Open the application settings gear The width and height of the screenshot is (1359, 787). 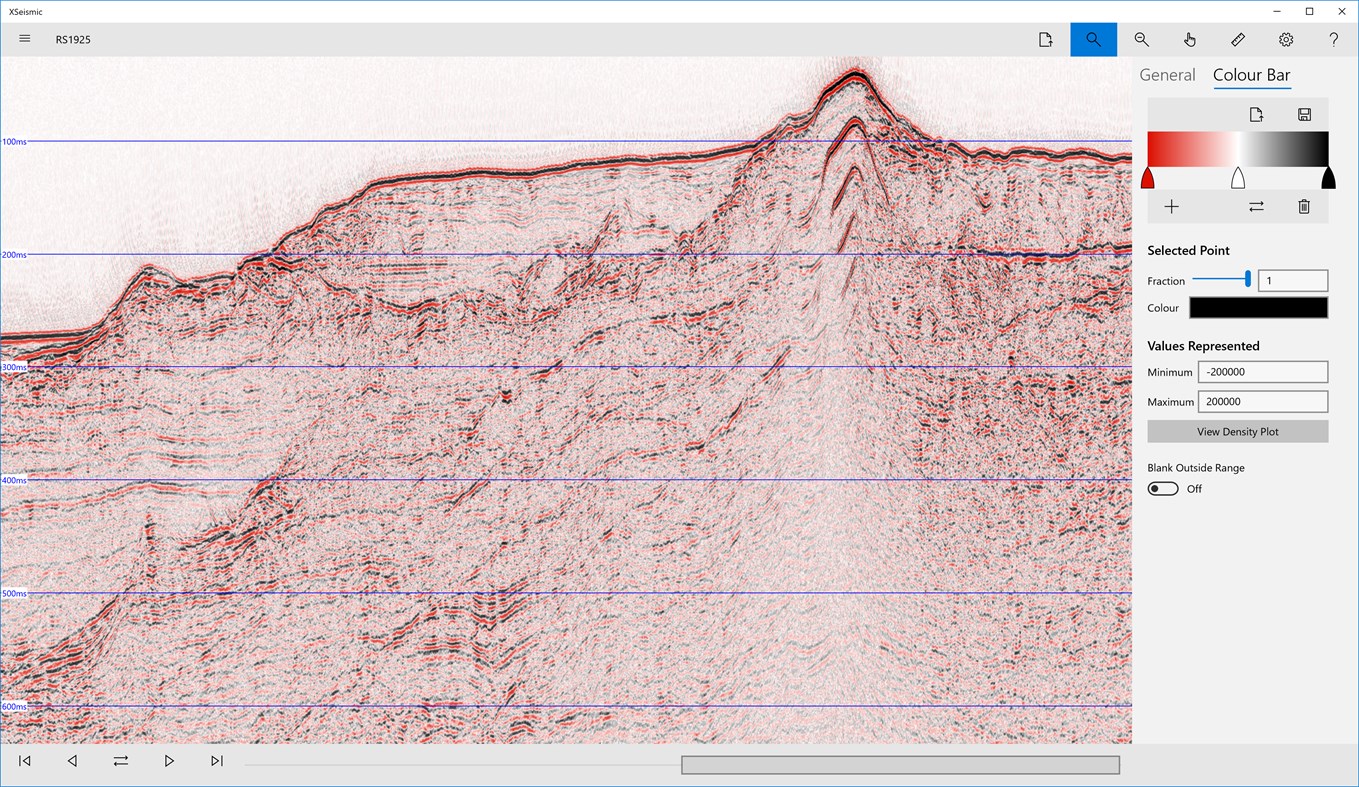(1285, 39)
